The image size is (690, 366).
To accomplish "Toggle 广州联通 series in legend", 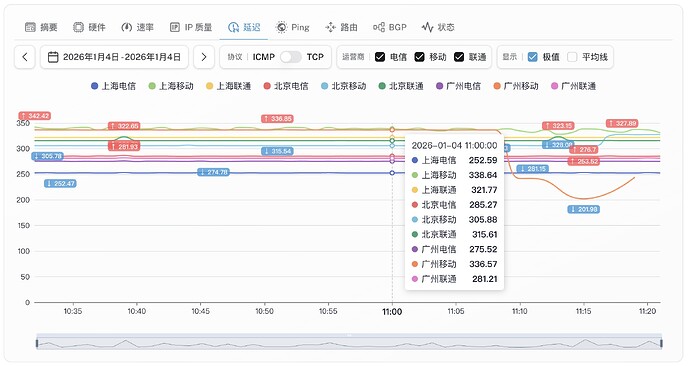I will 574,86.
